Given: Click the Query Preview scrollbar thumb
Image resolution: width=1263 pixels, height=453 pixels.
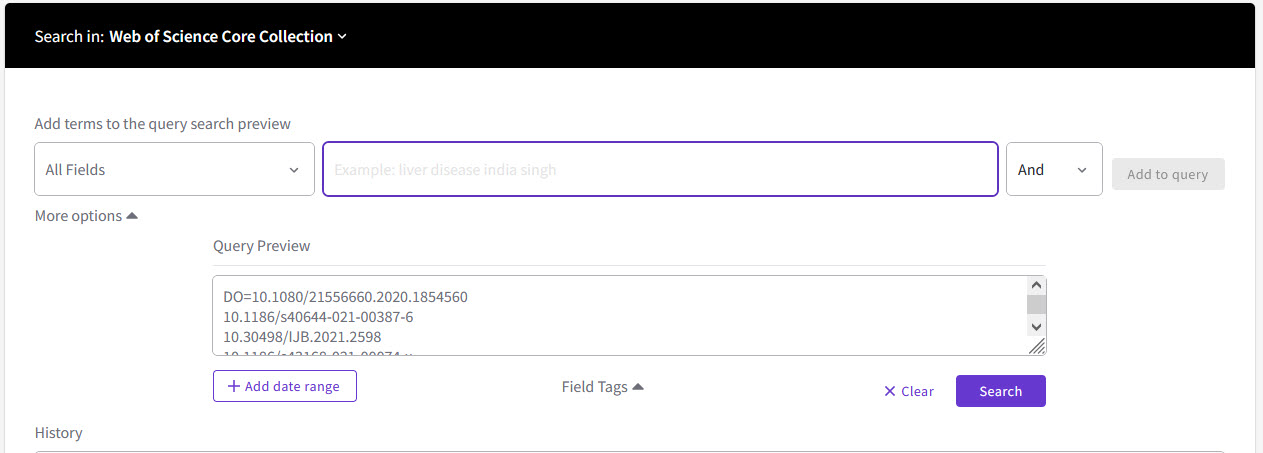Looking at the screenshot, I should coord(1036,304).
